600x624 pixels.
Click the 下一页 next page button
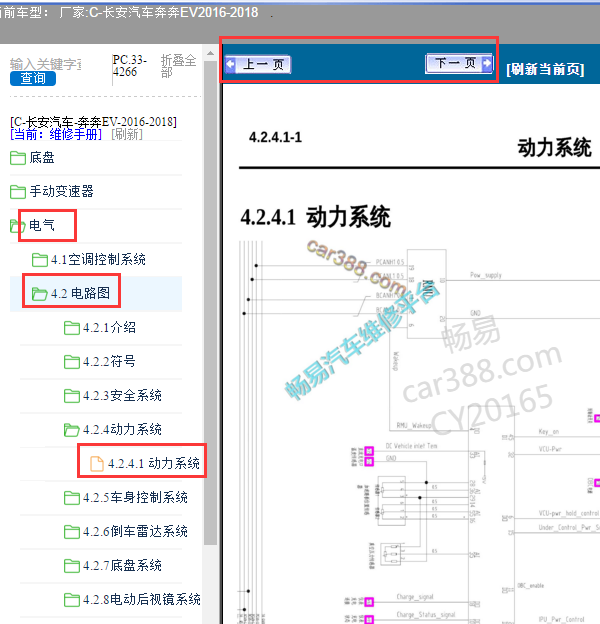pos(460,63)
